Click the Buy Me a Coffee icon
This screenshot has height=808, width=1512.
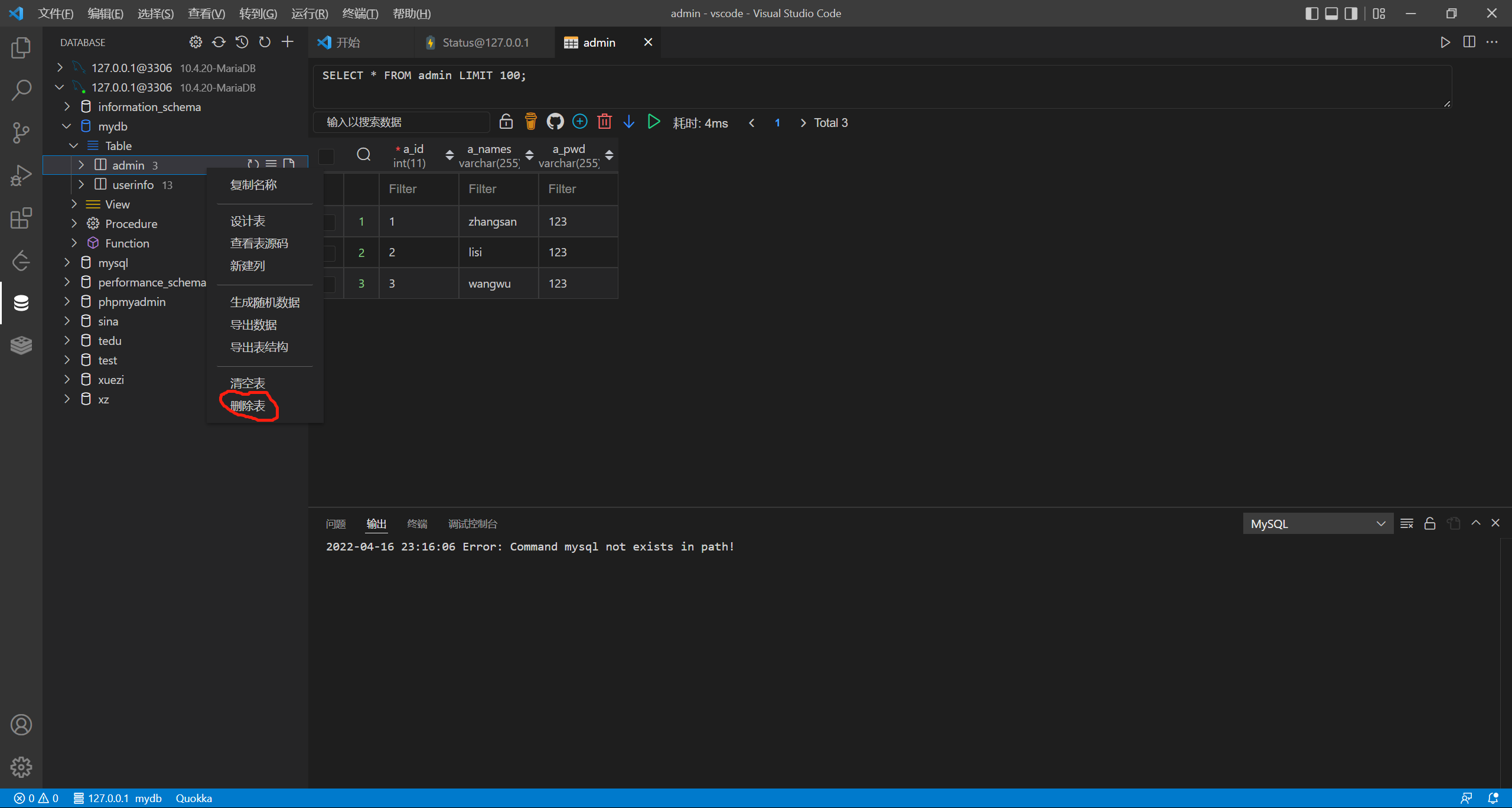530,121
